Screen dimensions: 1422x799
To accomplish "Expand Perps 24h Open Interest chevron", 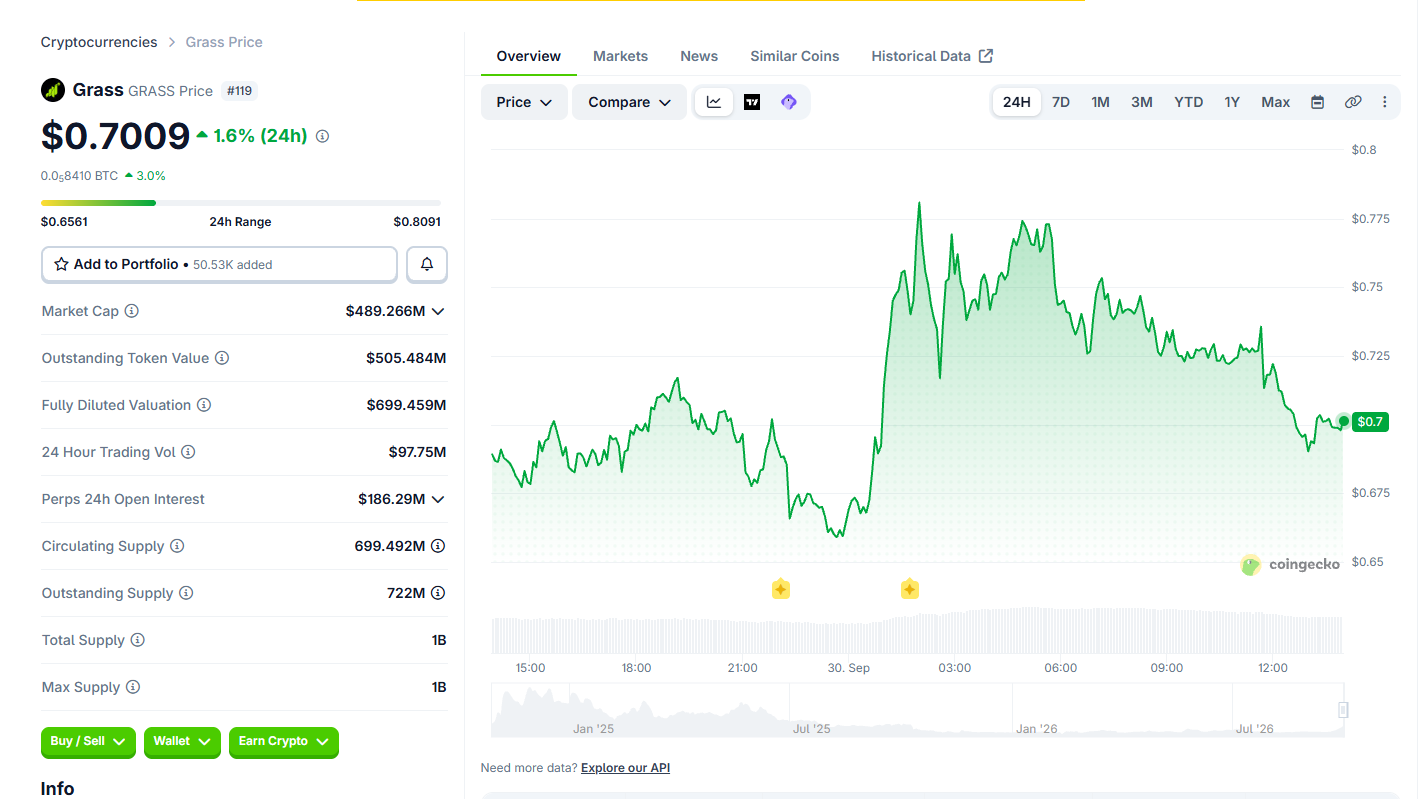I will (x=437, y=499).
